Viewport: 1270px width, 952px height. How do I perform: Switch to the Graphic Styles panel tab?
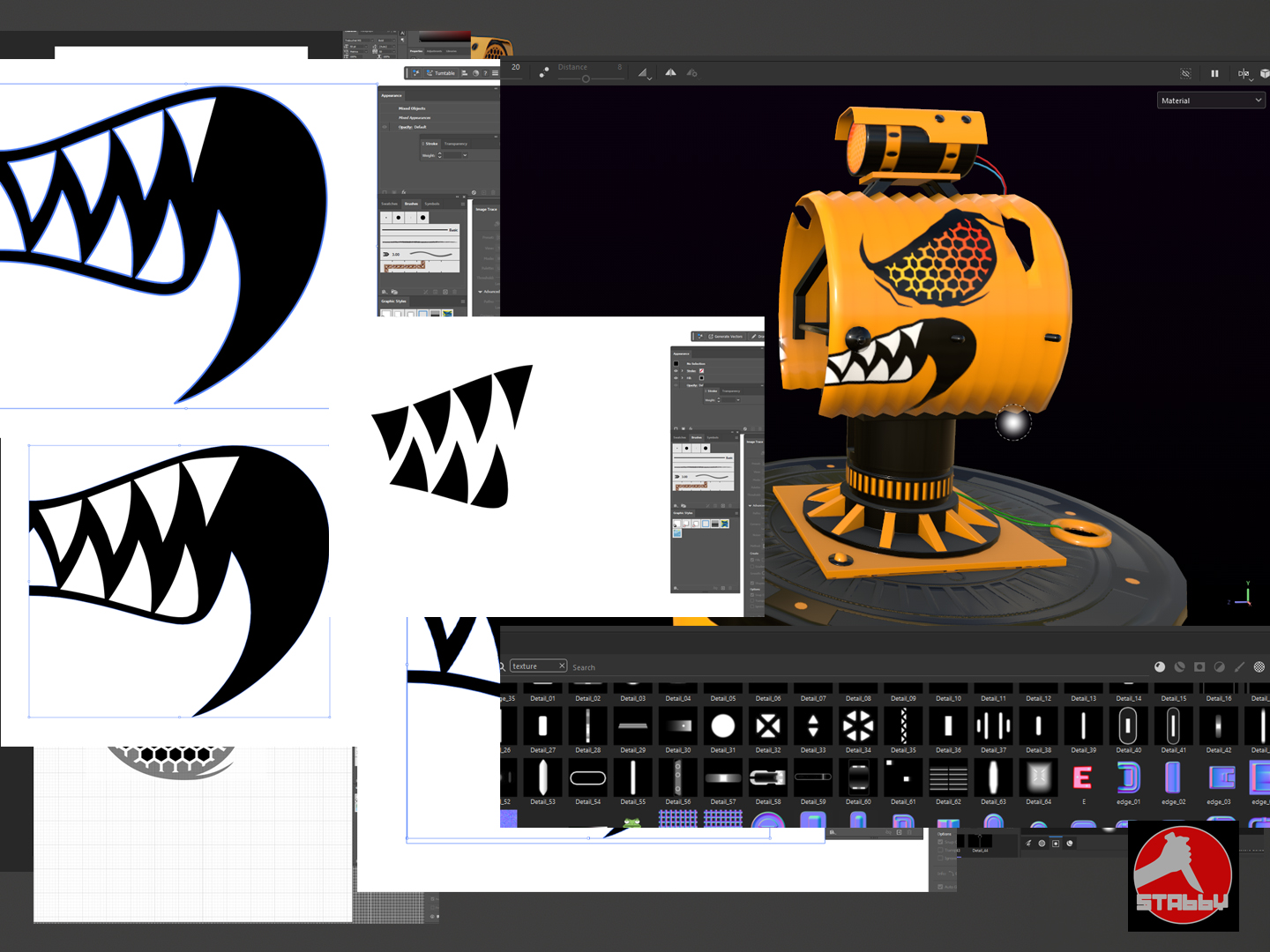pyautogui.click(x=393, y=301)
